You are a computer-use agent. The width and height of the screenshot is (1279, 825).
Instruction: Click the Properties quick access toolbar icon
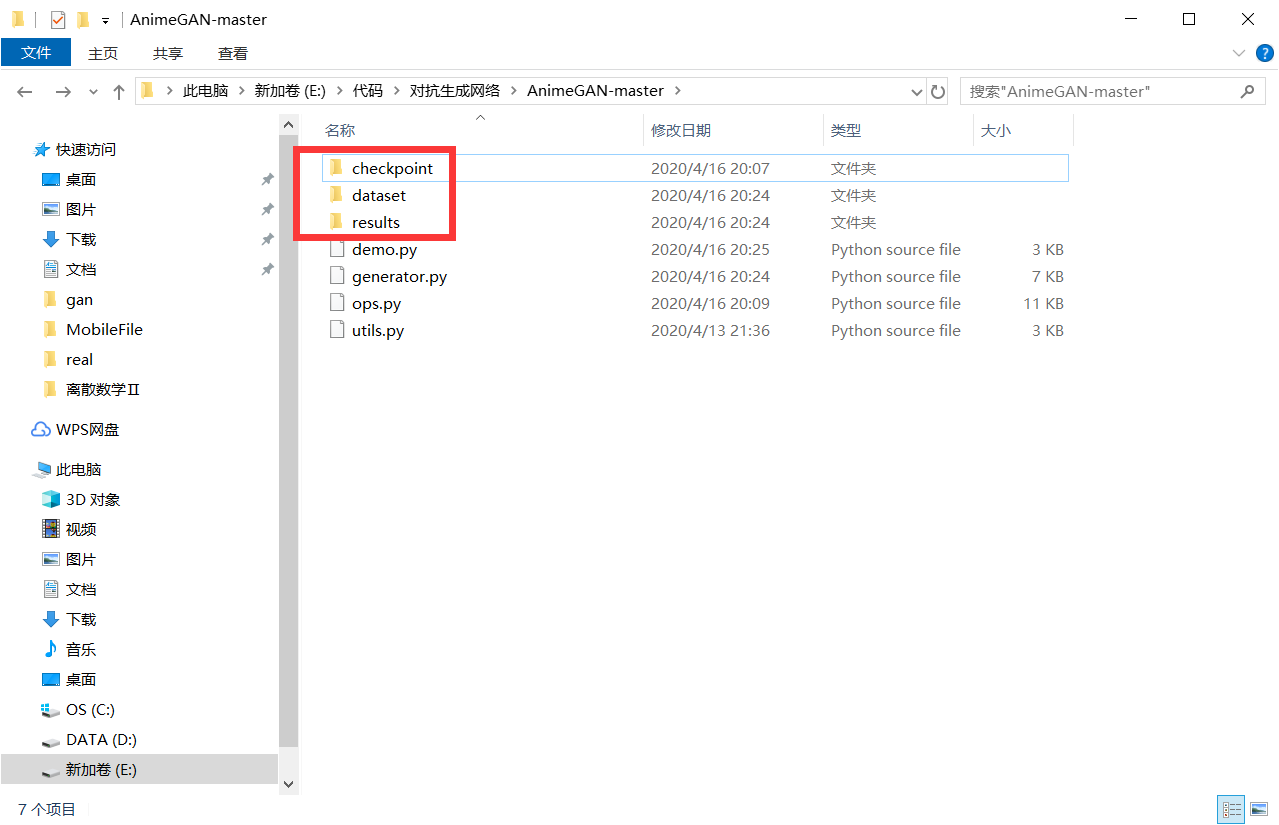coord(57,19)
